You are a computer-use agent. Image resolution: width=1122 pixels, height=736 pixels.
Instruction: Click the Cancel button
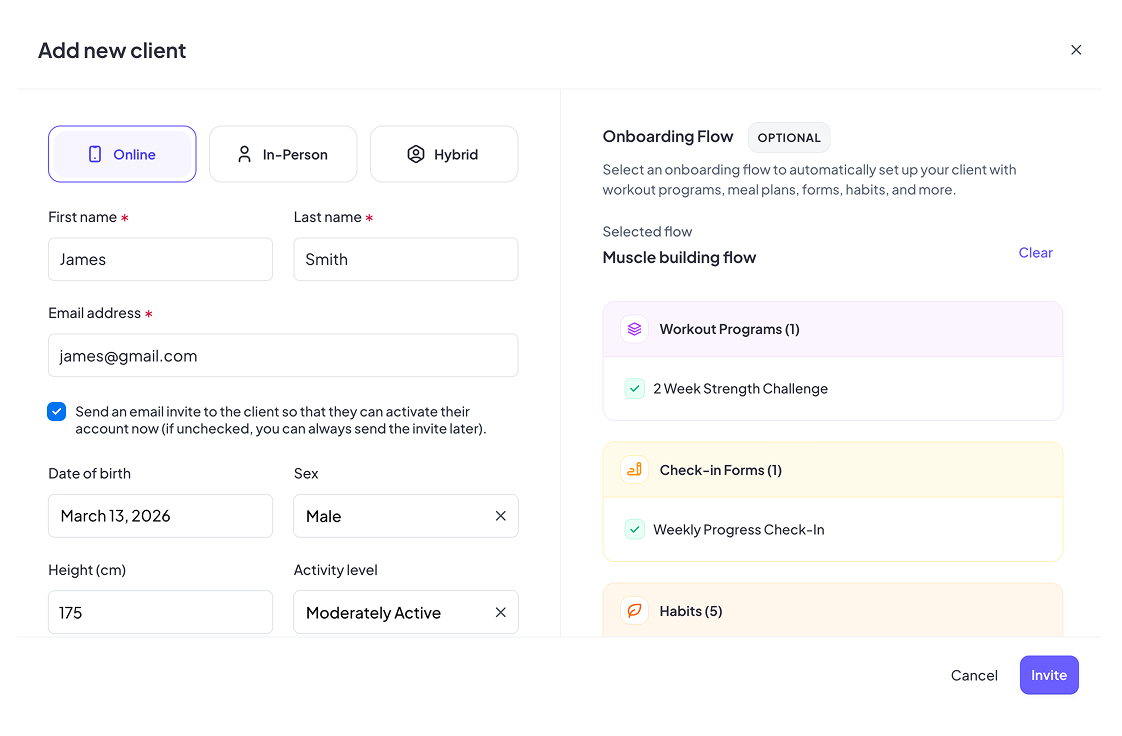click(x=974, y=675)
